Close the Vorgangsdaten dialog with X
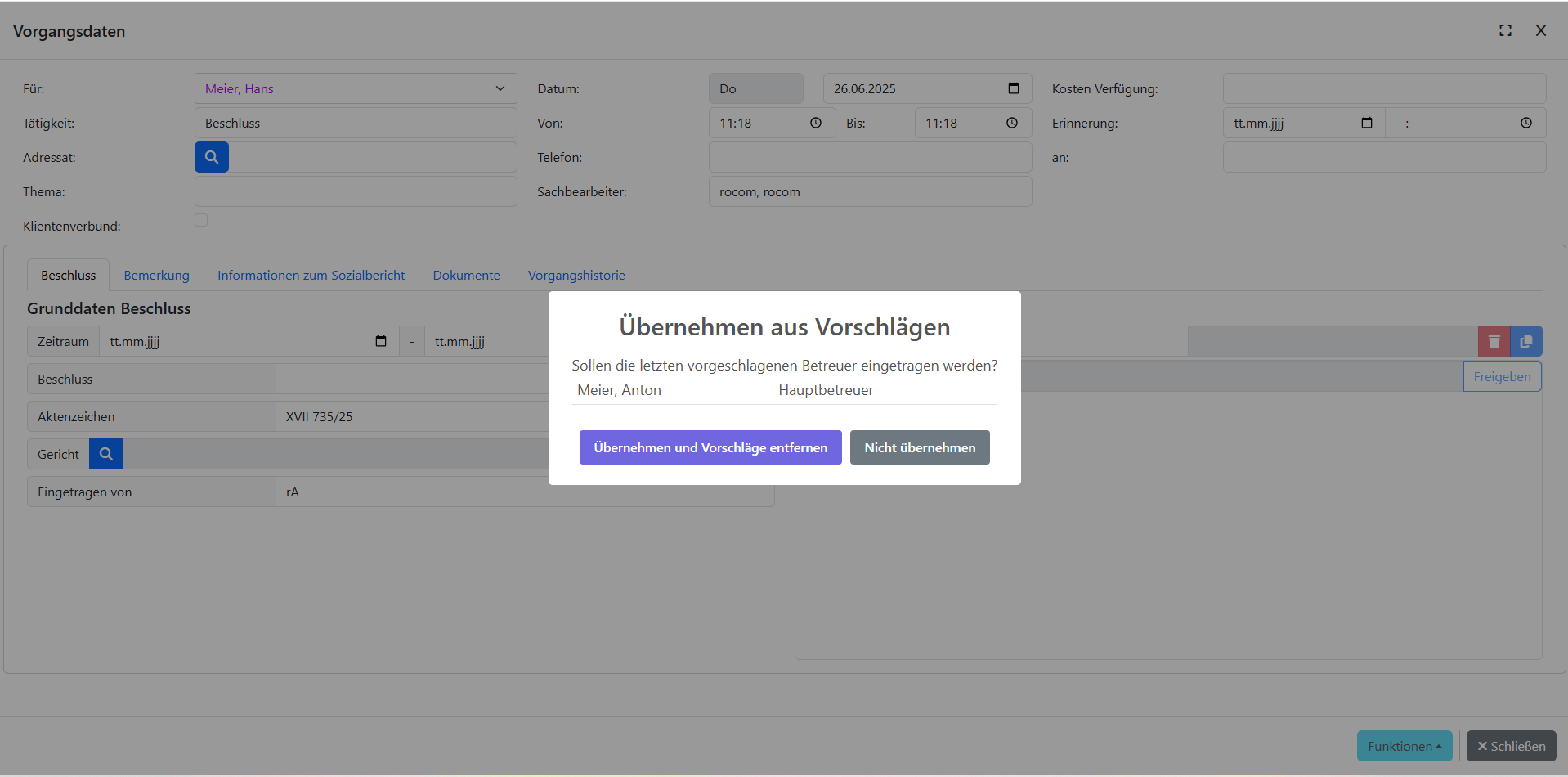Image resolution: width=1568 pixels, height=777 pixels. [x=1541, y=30]
